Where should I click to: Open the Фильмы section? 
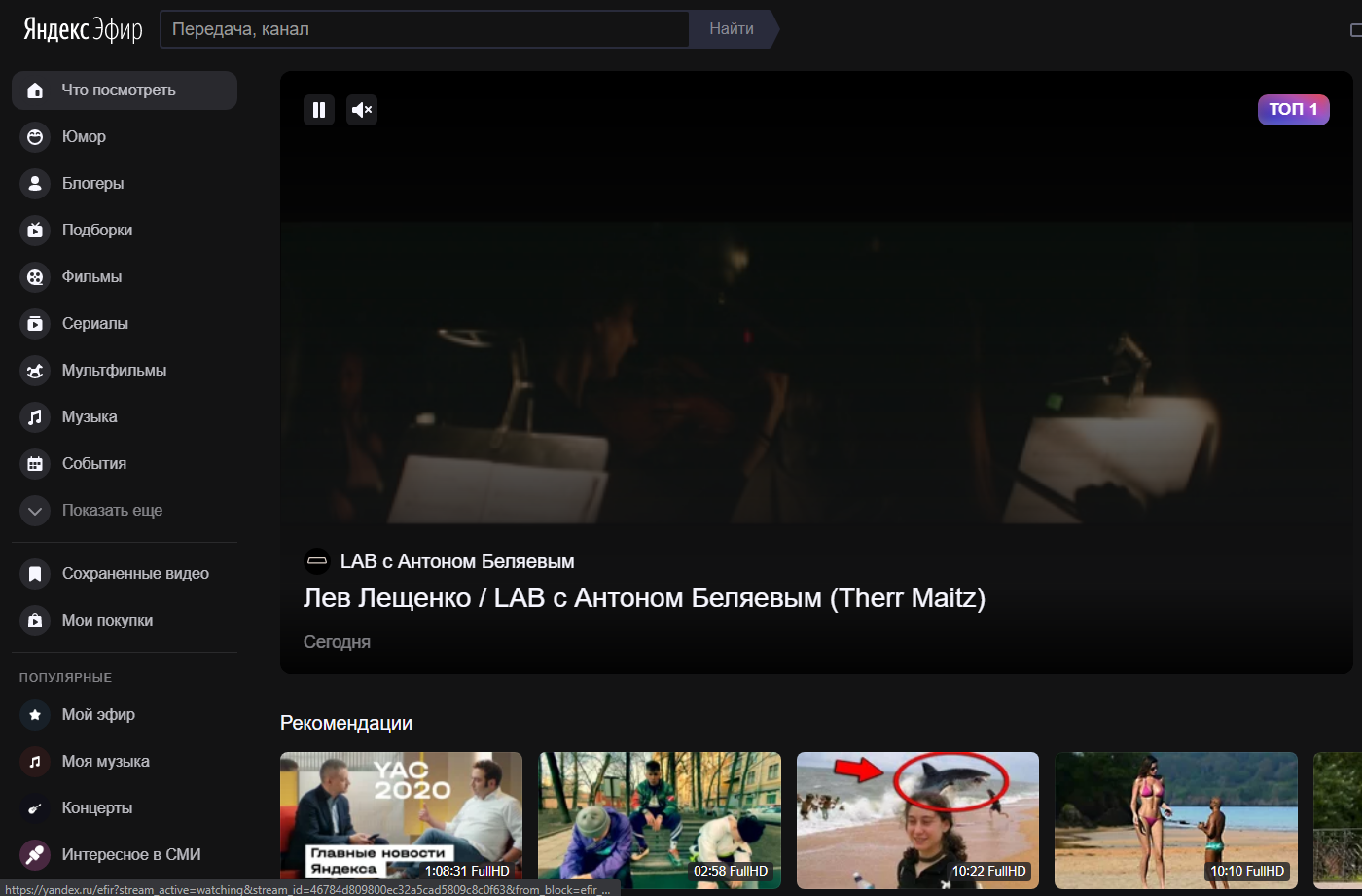tap(125, 277)
